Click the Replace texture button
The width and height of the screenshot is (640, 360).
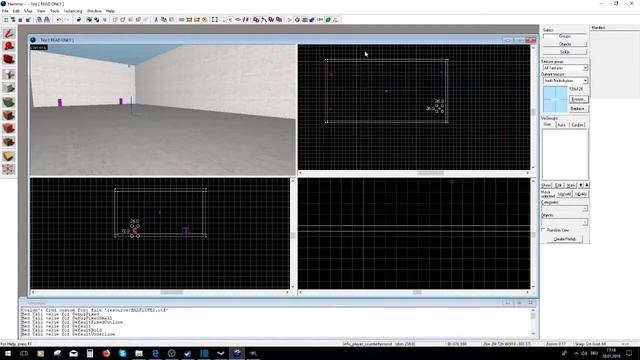pyautogui.click(x=578, y=109)
